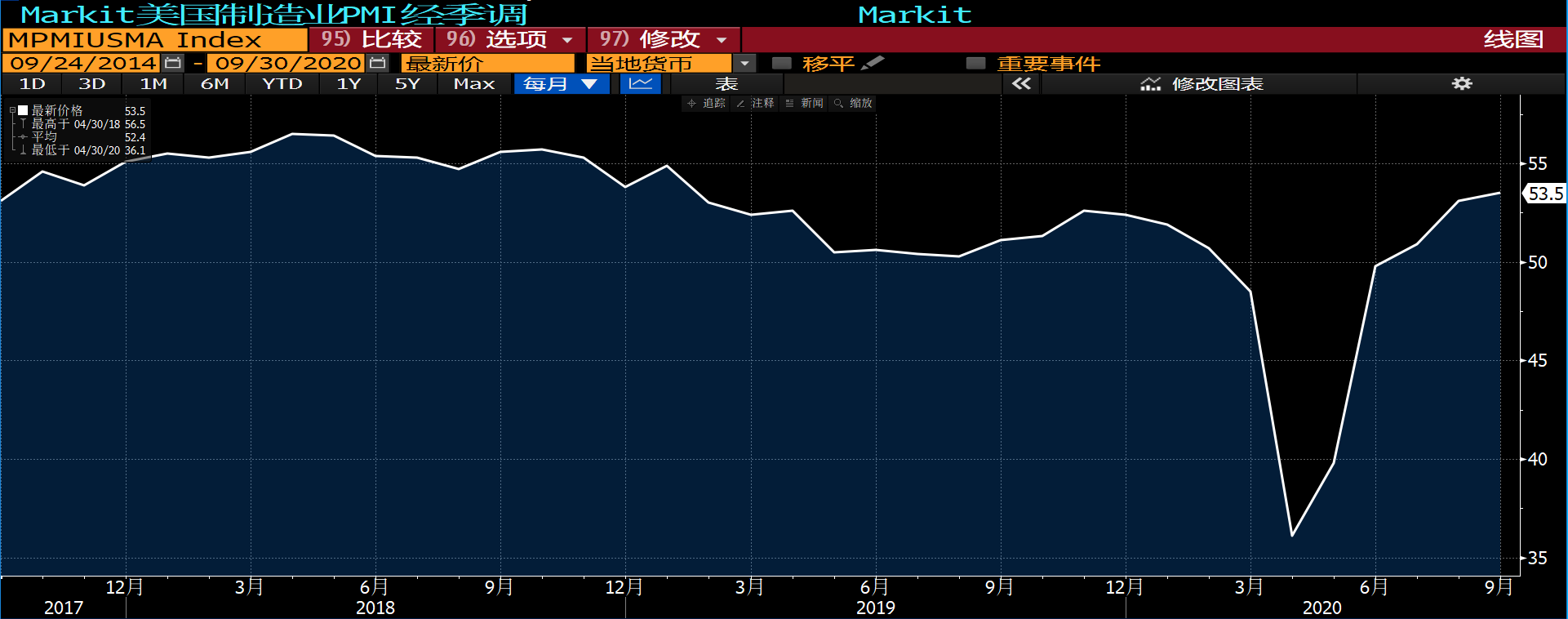Switch to the 3D range tab
The height and width of the screenshot is (619, 1568).
tap(91, 83)
